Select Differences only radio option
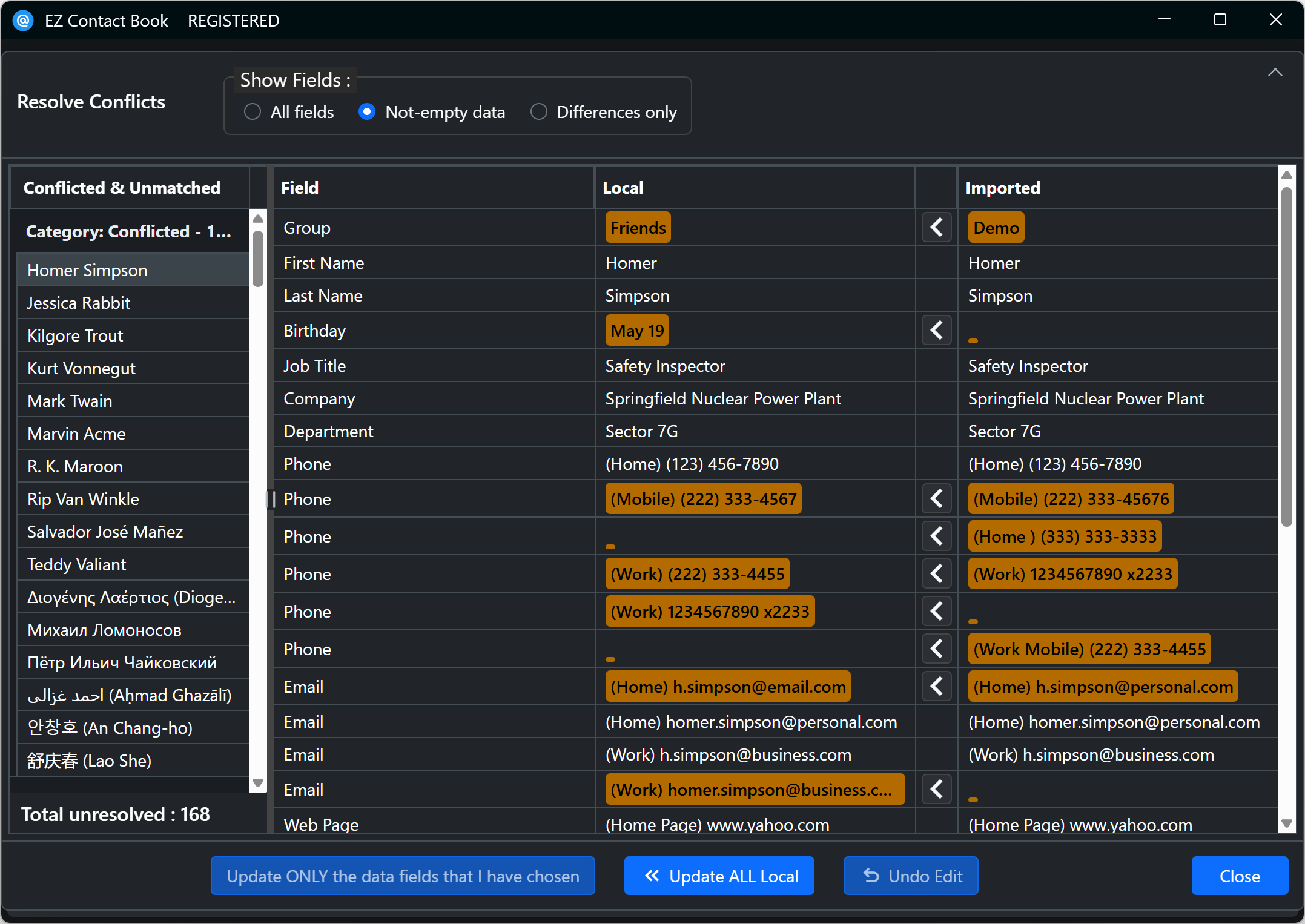1305x924 pixels. coord(538,112)
